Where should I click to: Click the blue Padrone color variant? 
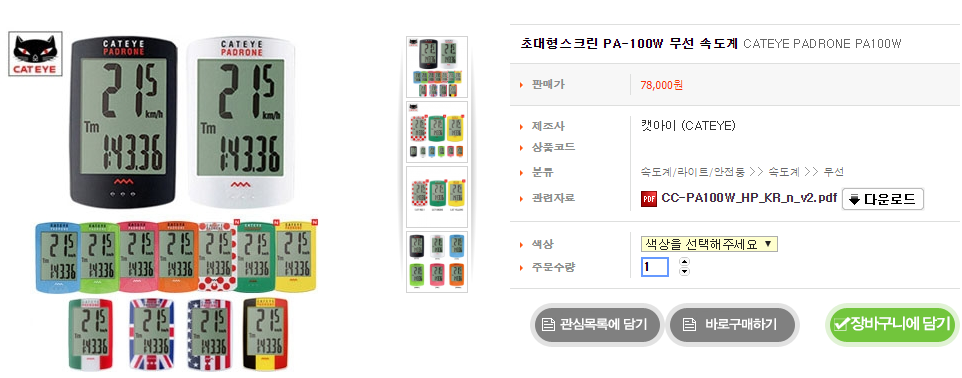57,258
